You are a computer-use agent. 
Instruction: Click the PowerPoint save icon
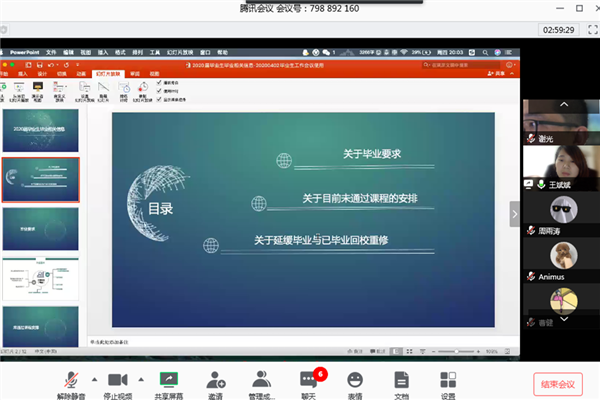[39, 65]
